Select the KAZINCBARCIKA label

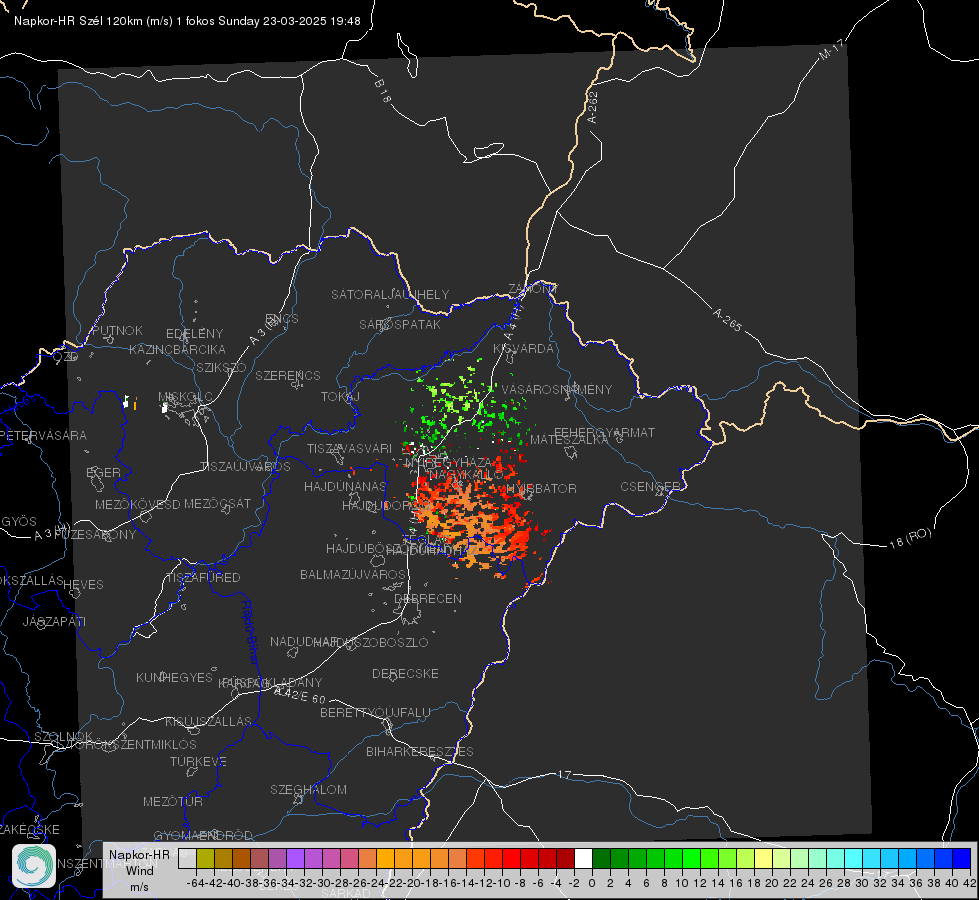(x=177, y=349)
